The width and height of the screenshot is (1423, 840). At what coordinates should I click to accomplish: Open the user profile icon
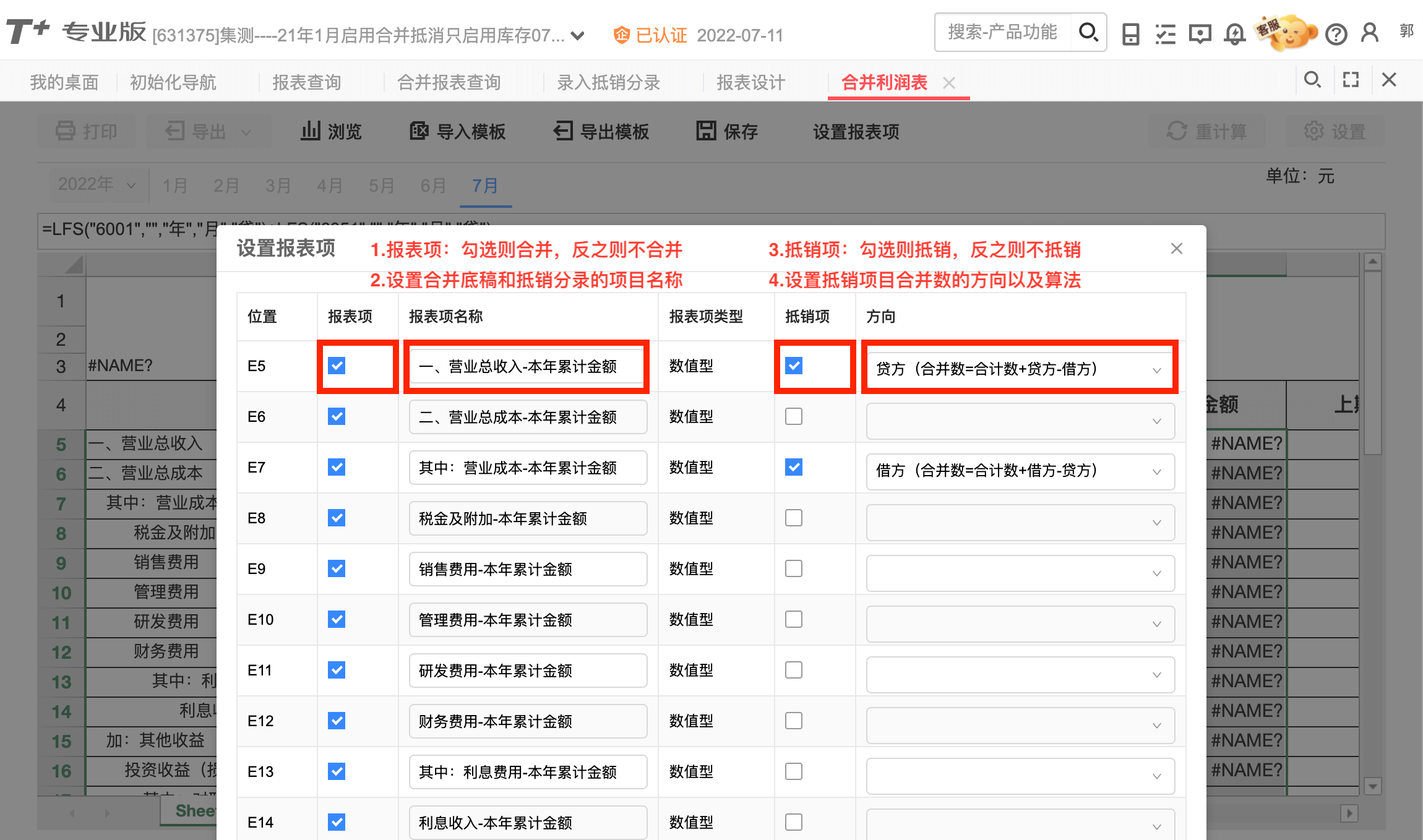1370,33
